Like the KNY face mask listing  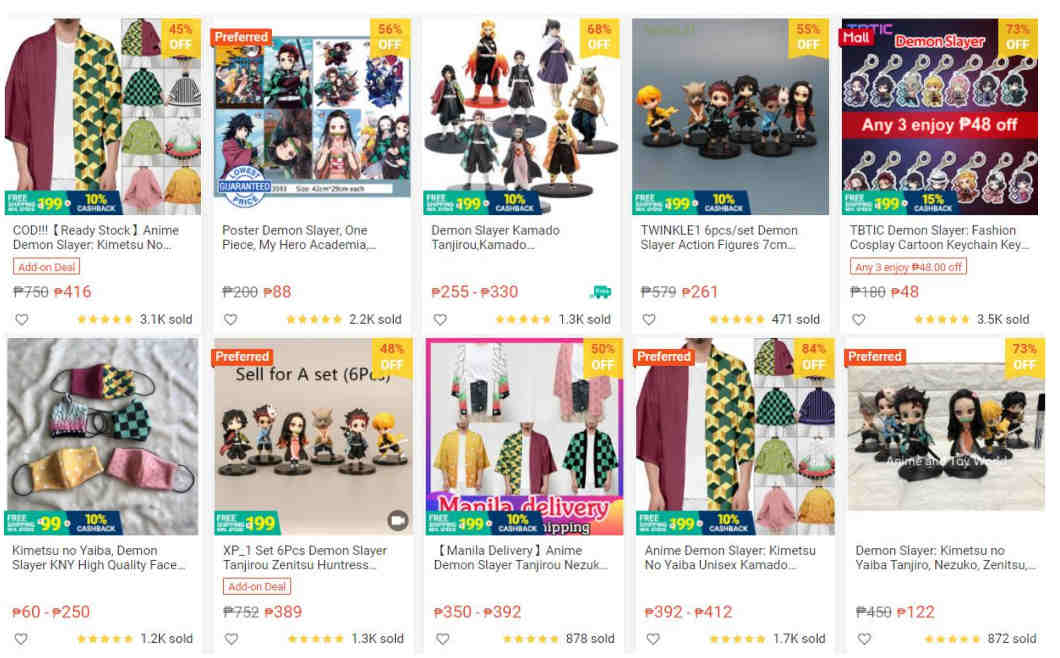(22, 638)
